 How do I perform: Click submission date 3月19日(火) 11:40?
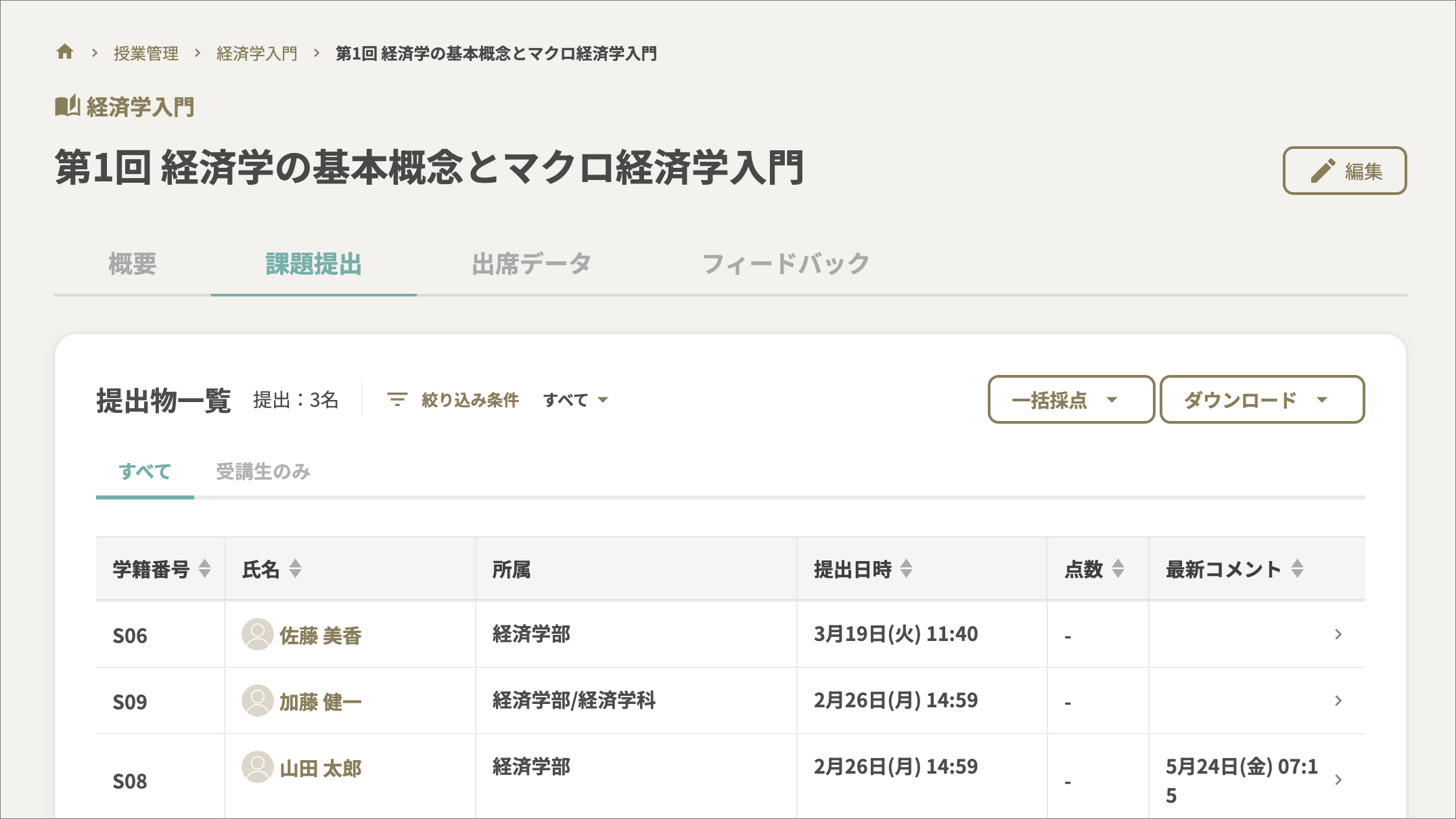(x=896, y=634)
